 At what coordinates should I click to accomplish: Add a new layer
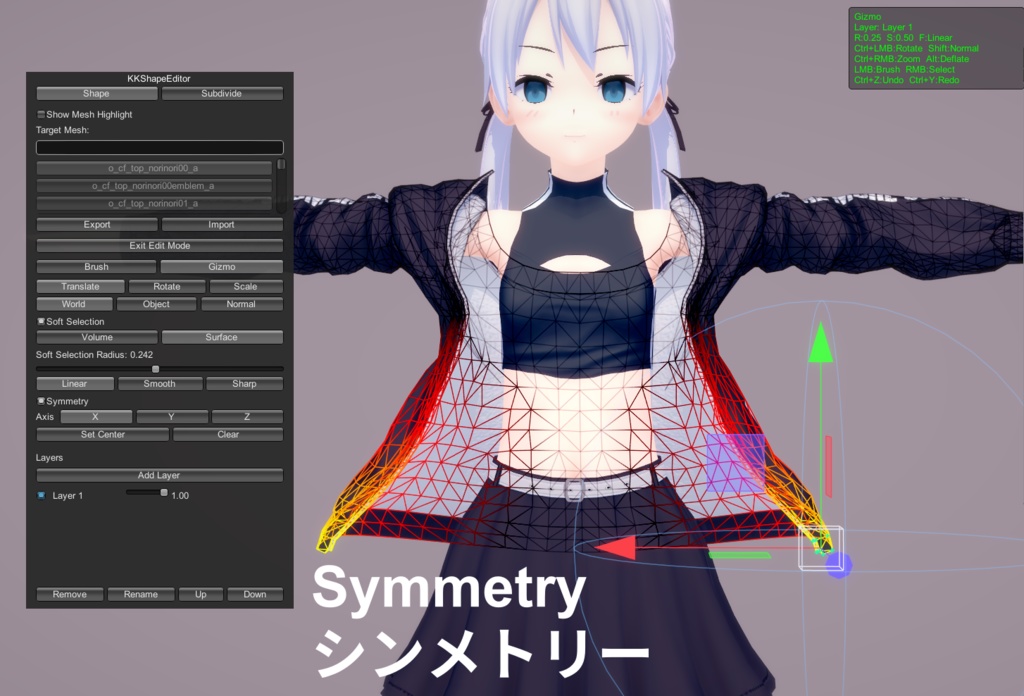coord(160,473)
